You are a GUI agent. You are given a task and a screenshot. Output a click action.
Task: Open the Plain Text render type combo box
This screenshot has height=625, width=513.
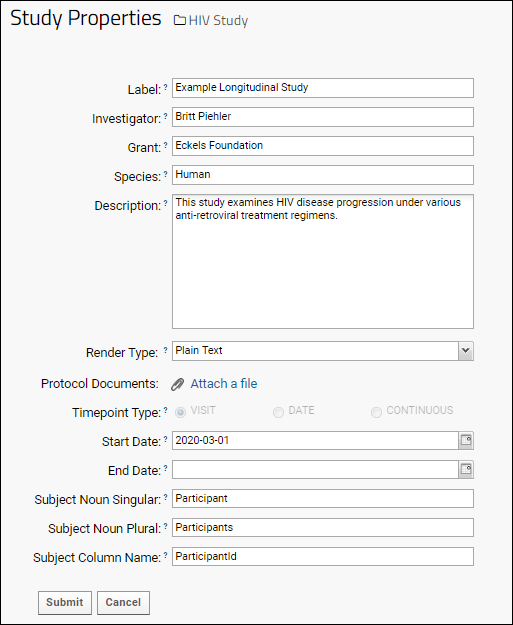coord(323,351)
